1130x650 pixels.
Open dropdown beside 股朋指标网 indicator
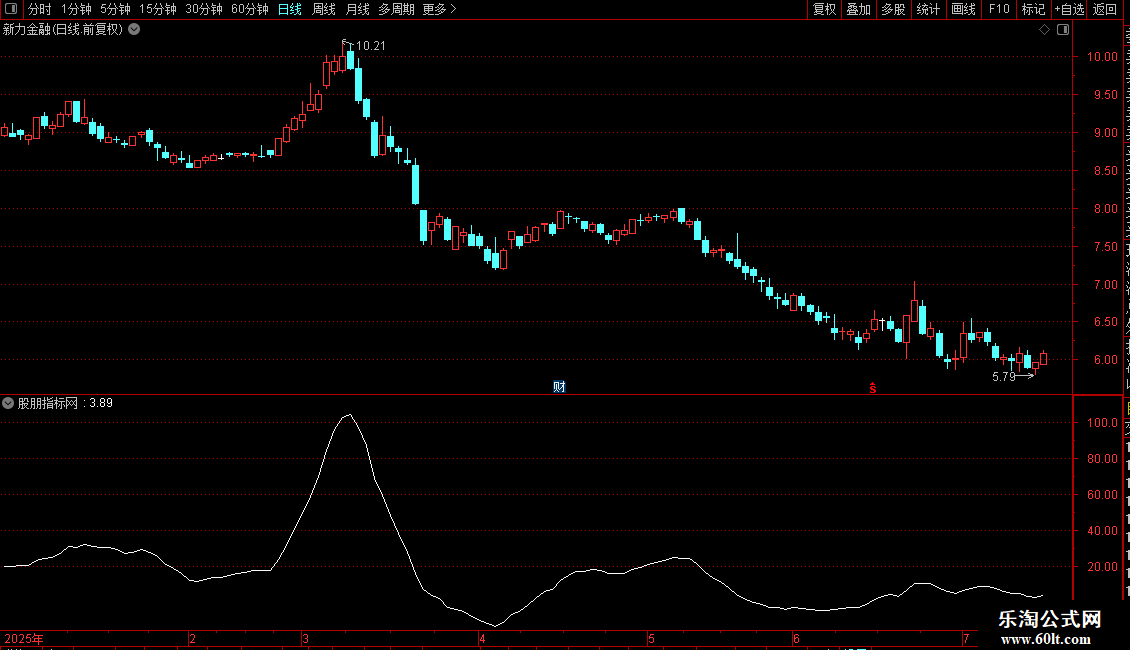click(x=8, y=404)
